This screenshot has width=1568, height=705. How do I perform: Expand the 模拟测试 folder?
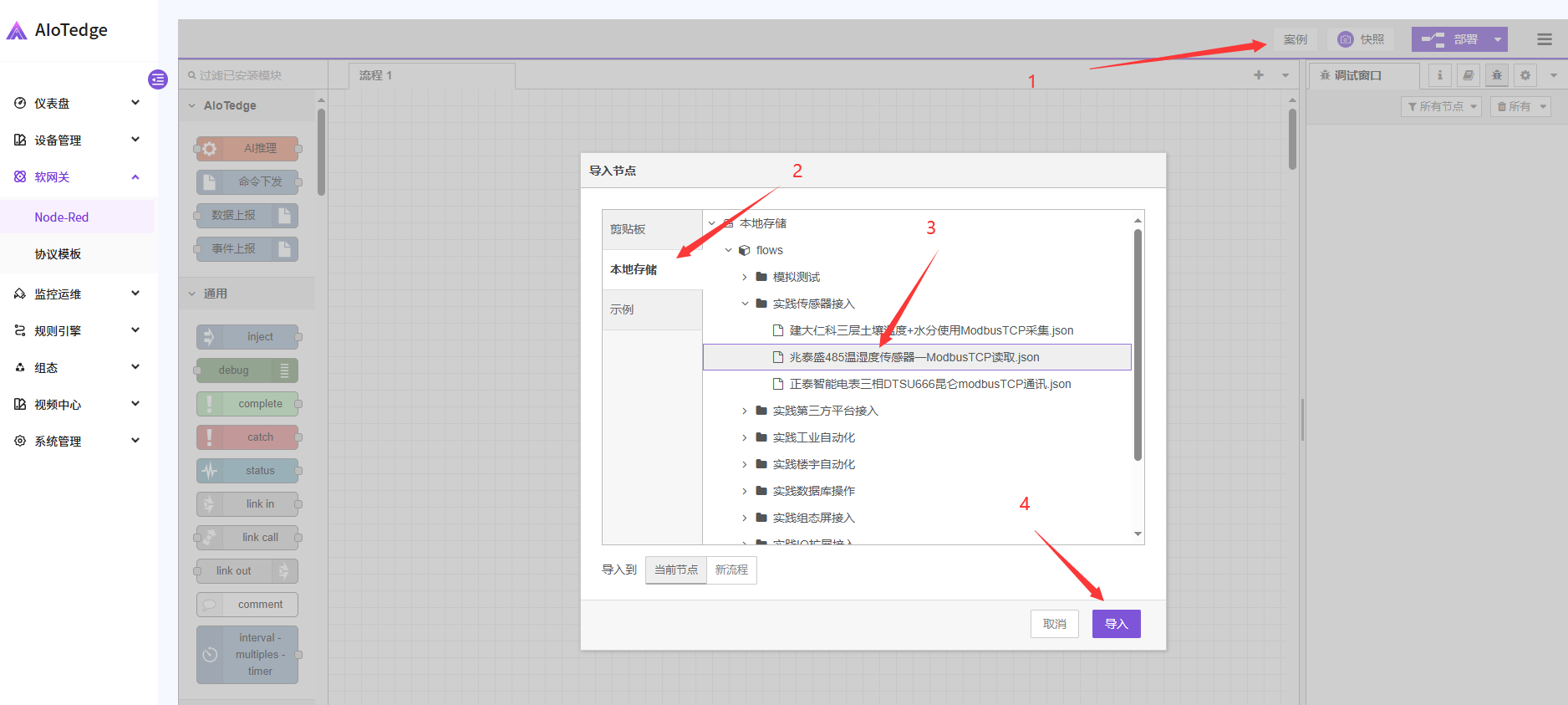[x=745, y=277]
